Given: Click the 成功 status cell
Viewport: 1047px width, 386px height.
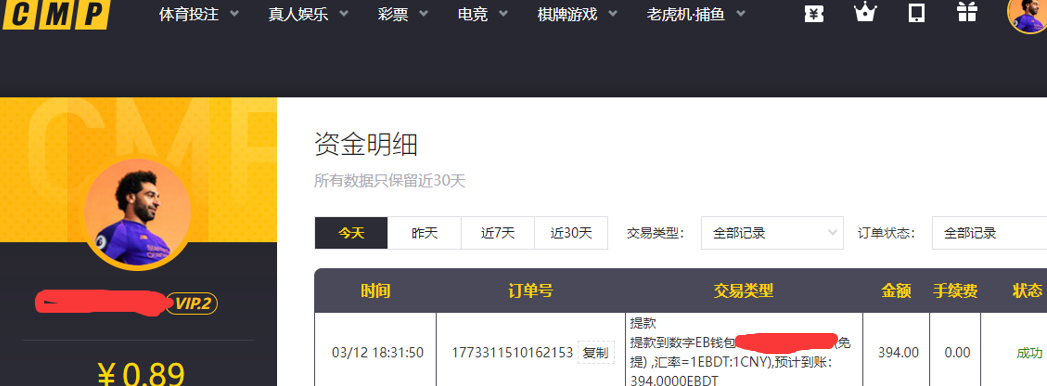Looking at the screenshot, I should (1029, 353).
